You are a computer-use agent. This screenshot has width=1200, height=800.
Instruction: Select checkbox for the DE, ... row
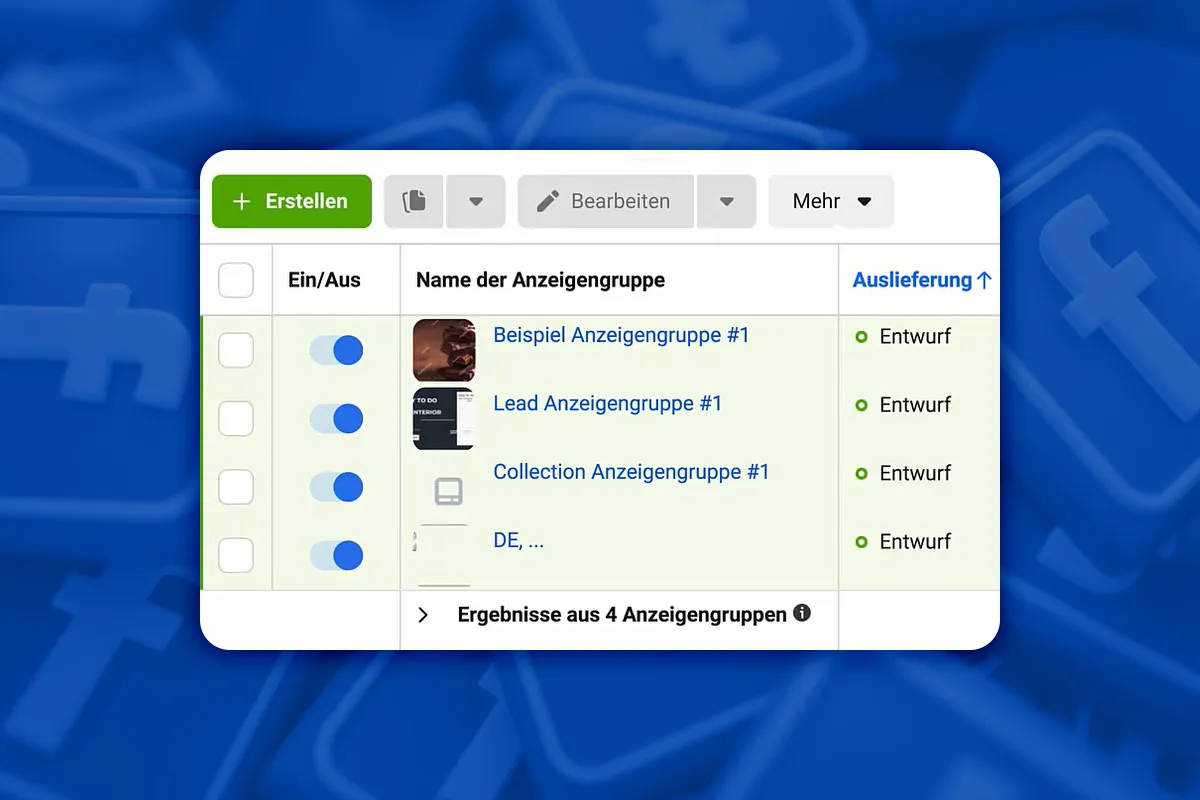pyautogui.click(x=236, y=555)
